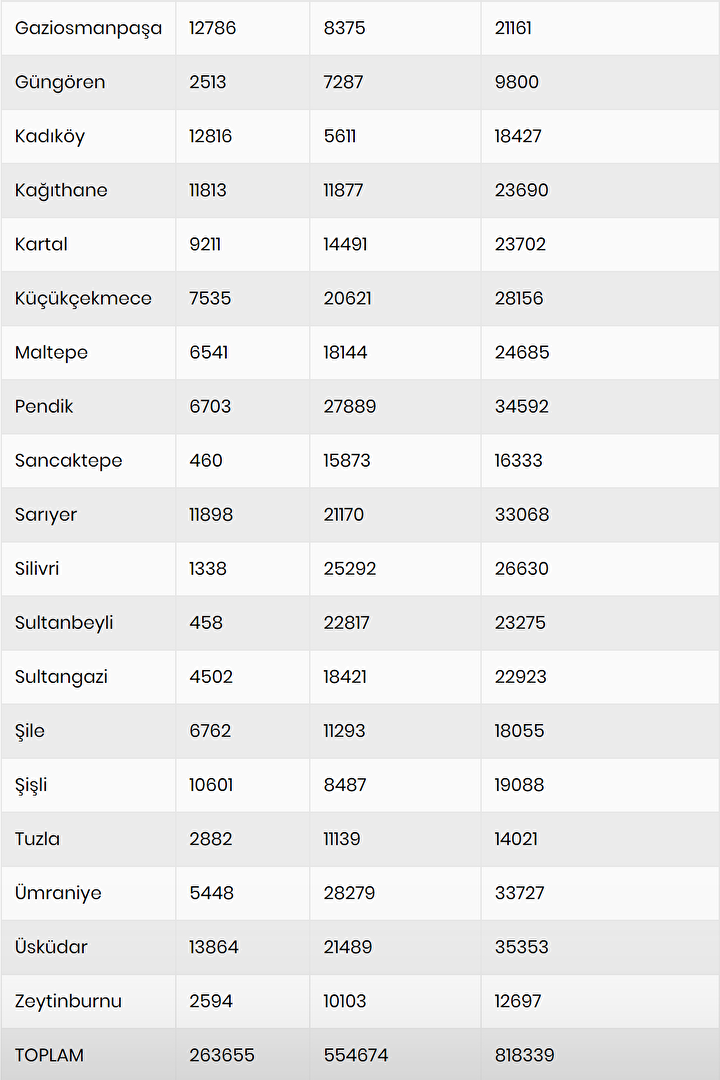Select the TOPLAM grand total 818339
Screen dimensions: 720x1080
pos(524,1054)
